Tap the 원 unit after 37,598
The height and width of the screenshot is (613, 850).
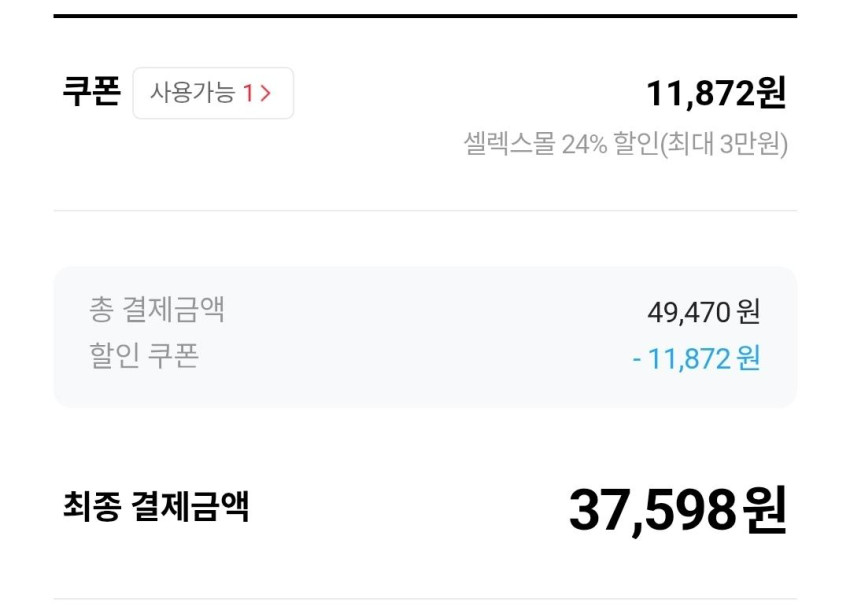[x=765, y=510]
